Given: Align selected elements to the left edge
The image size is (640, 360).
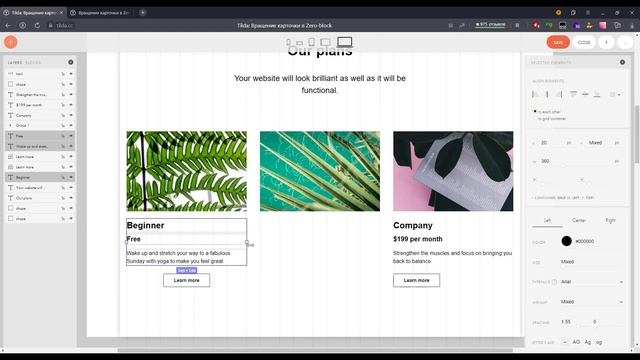Looking at the screenshot, I should pyautogui.click(x=535, y=94).
